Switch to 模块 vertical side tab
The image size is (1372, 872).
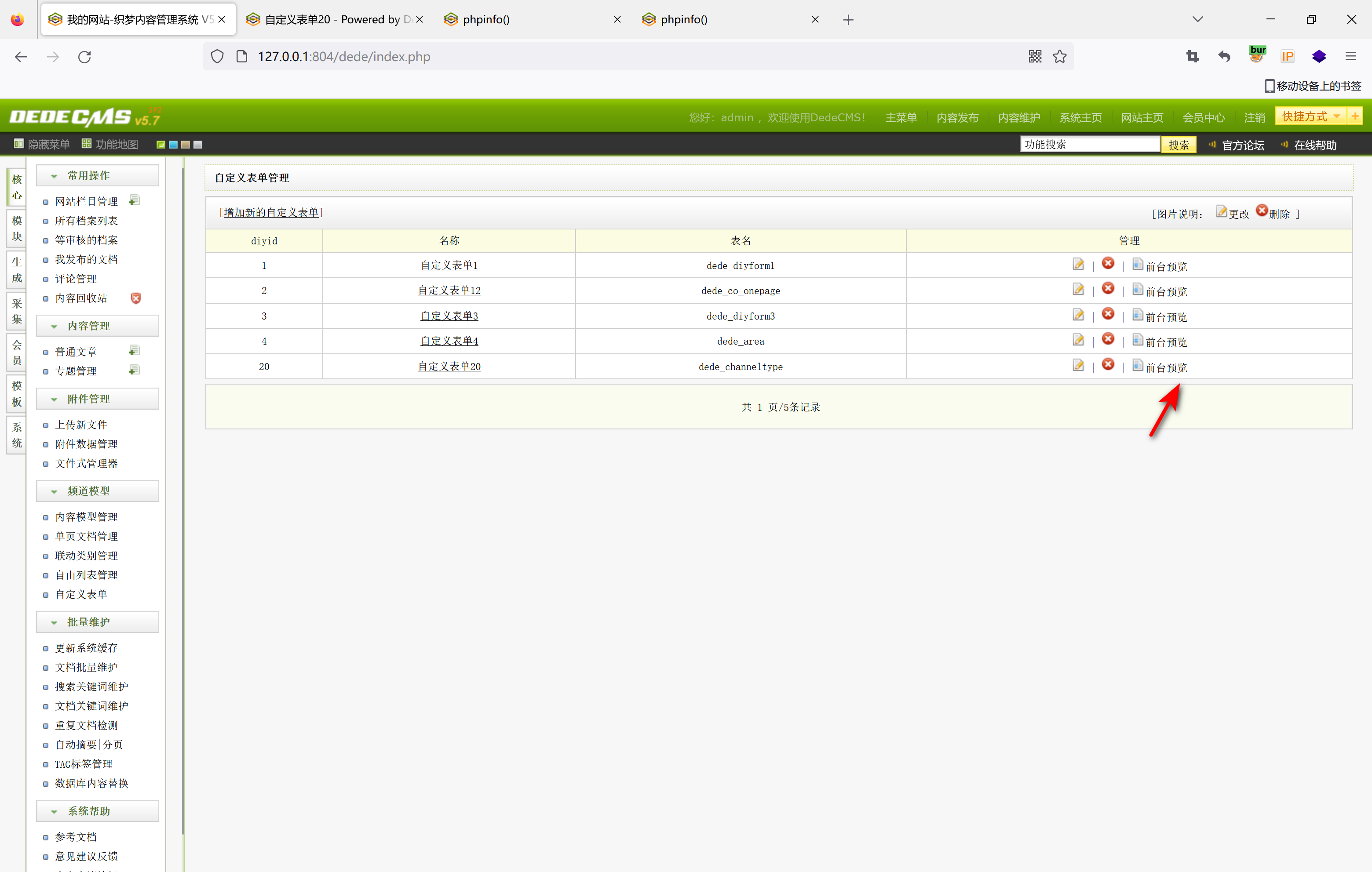click(17, 229)
